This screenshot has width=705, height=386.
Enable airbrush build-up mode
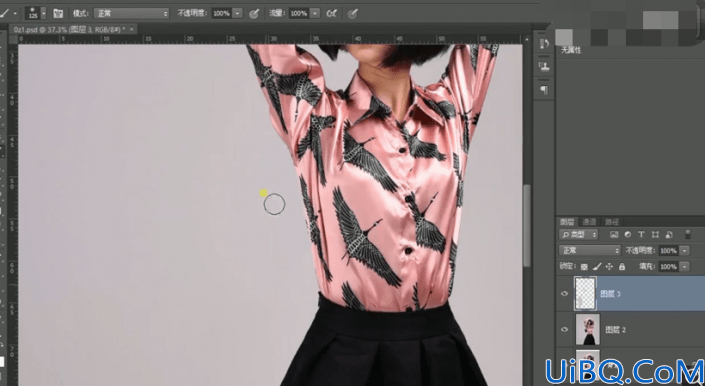(332, 13)
